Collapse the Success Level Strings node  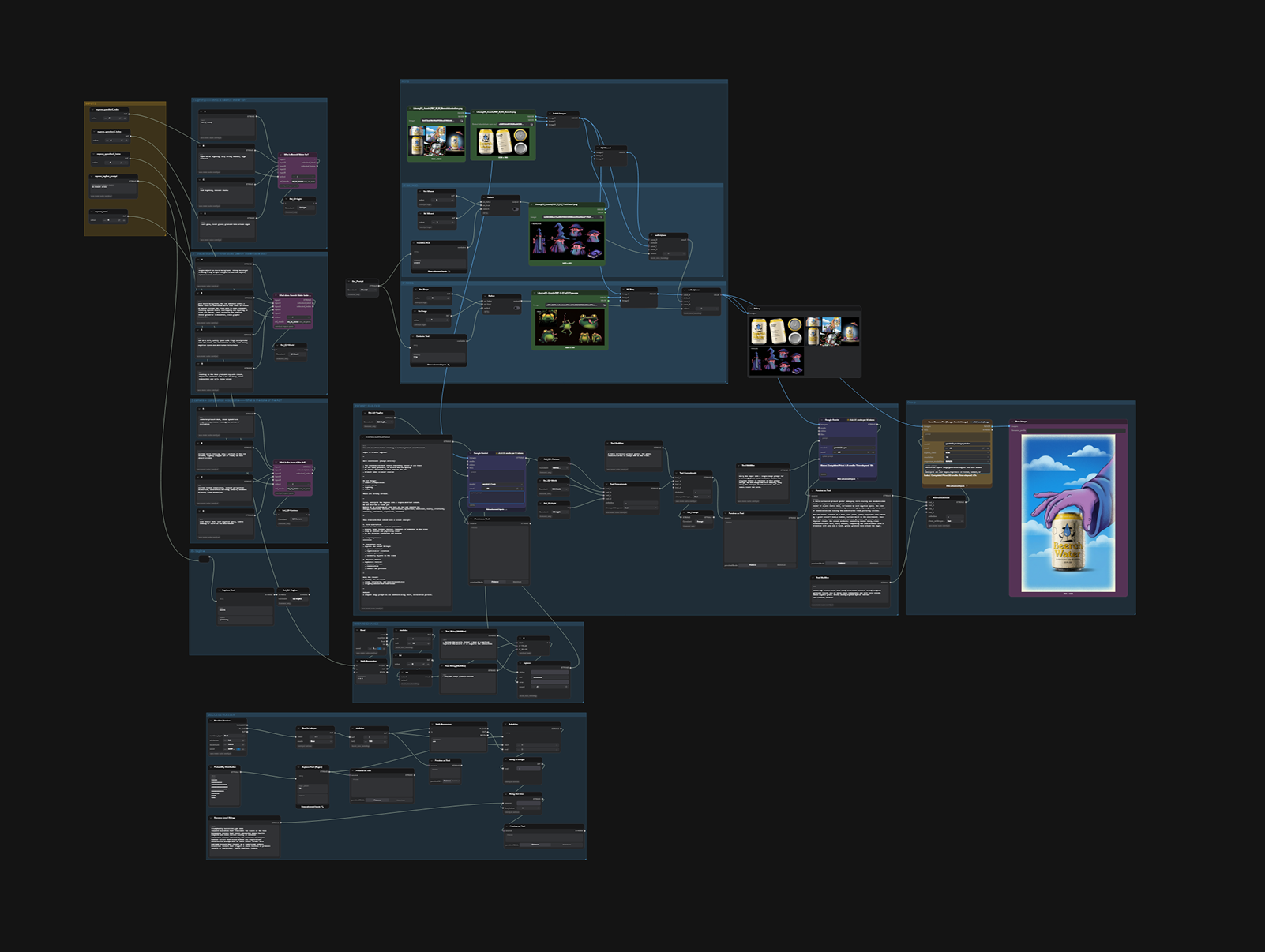211,818
